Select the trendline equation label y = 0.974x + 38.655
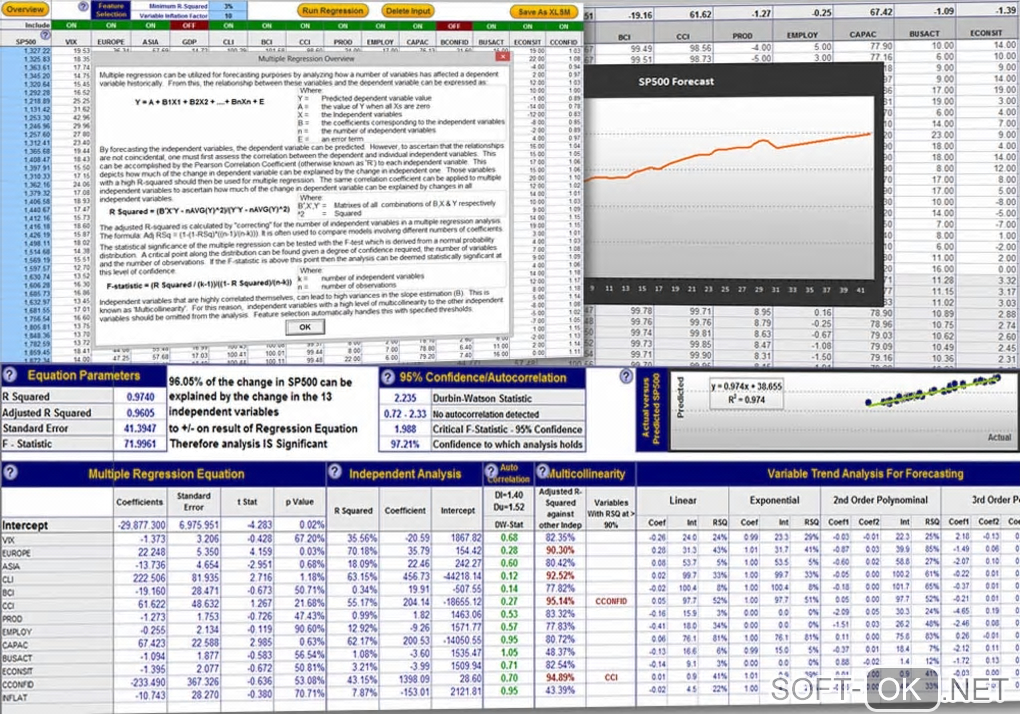The width and height of the screenshot is (1020, 714). (746, 386)
